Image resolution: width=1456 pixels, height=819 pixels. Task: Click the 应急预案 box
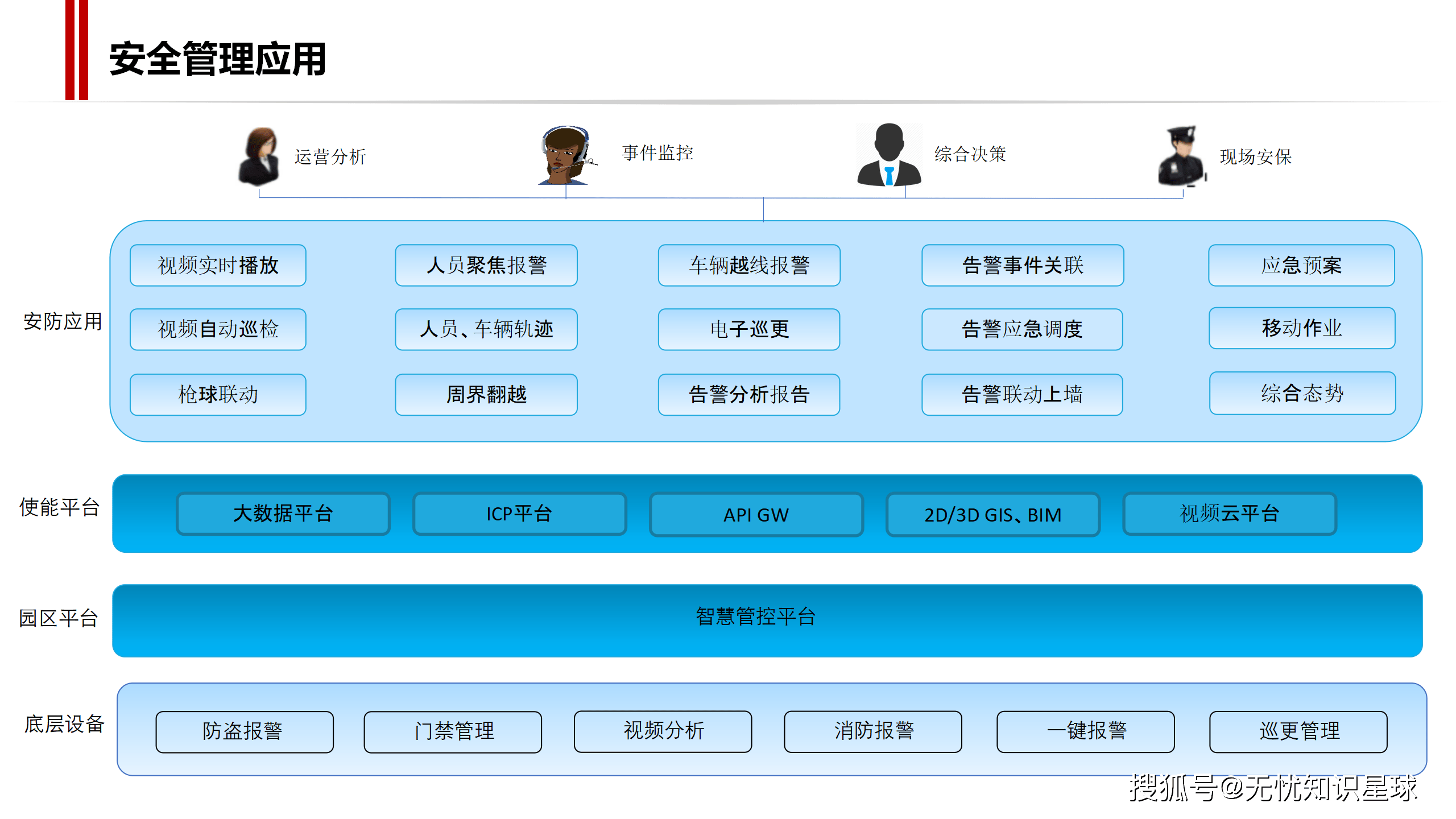click(x=1300, y=265)
